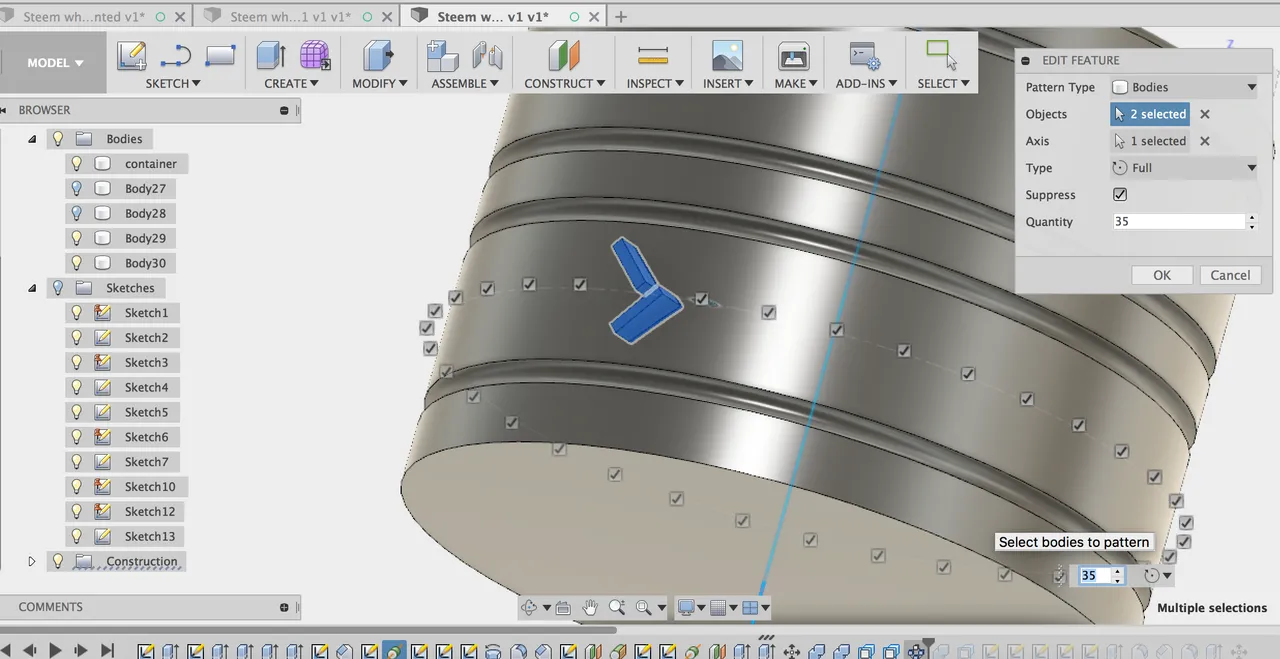
Task: Click the Select tool icon
Action: coord(941,55)
